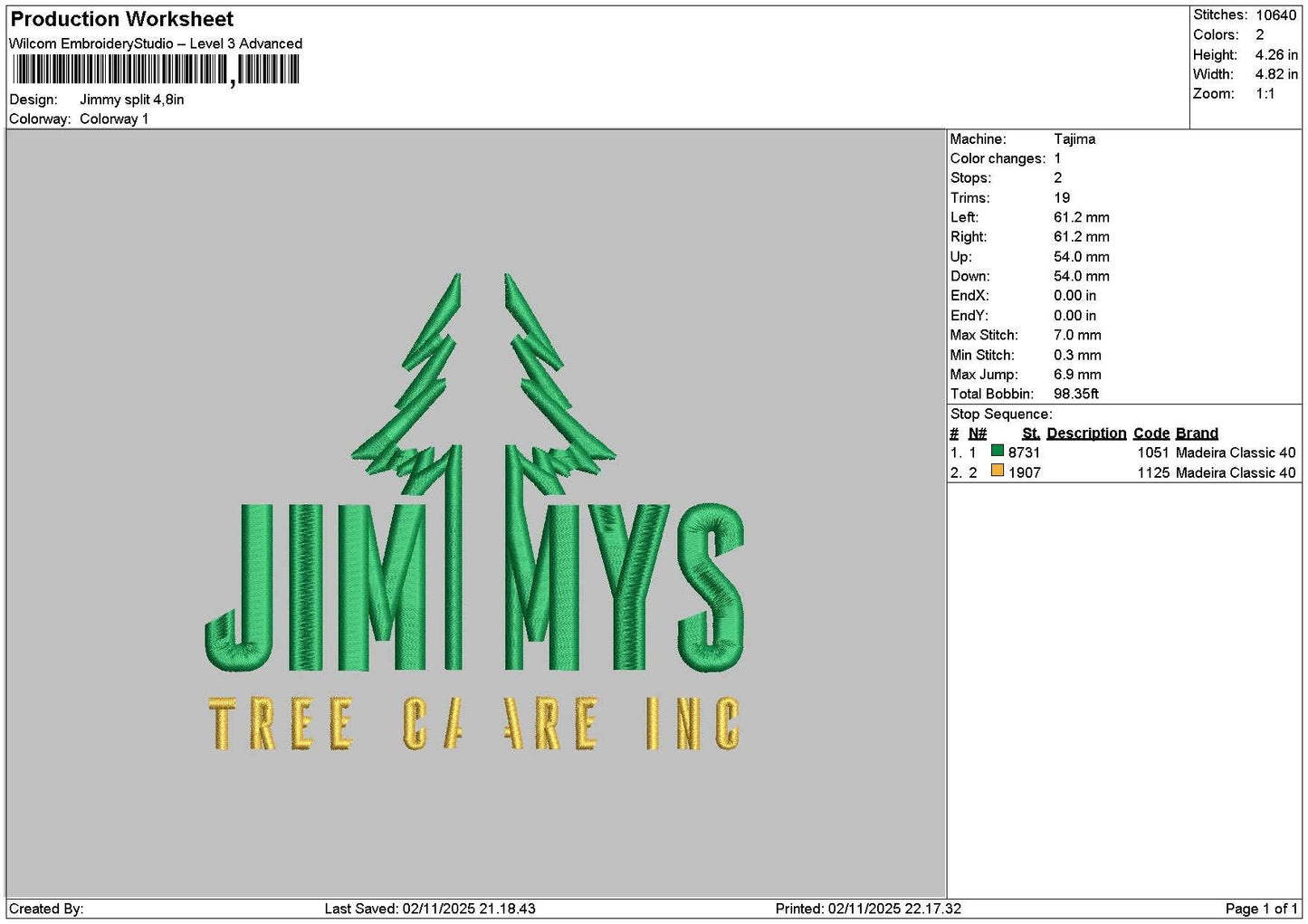This screenshot has height=924, width=1308.
Task: Click the machine name Tajima
Action: (x=1074, y=139)
